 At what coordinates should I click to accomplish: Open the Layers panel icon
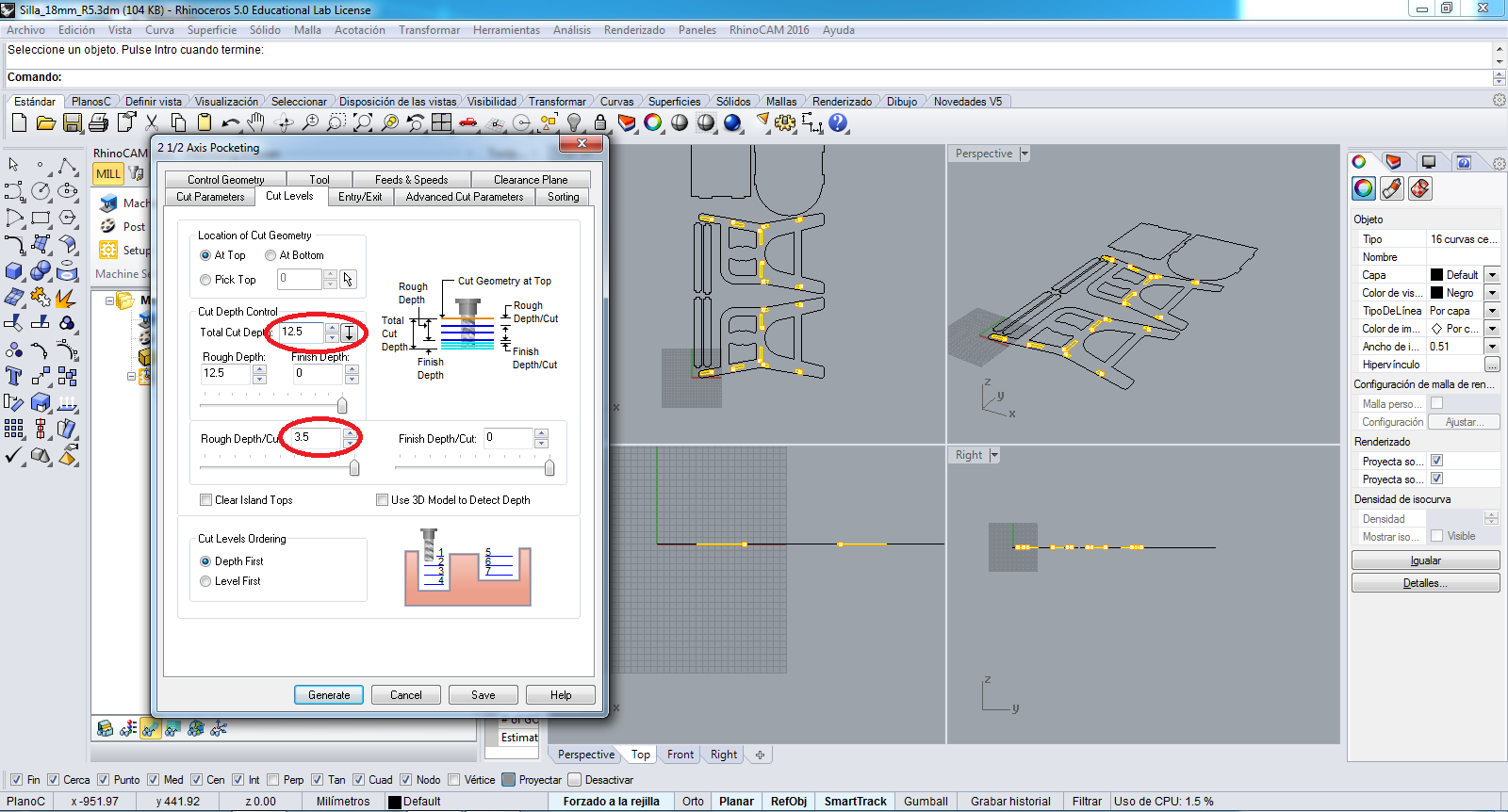tap(627, 122)
